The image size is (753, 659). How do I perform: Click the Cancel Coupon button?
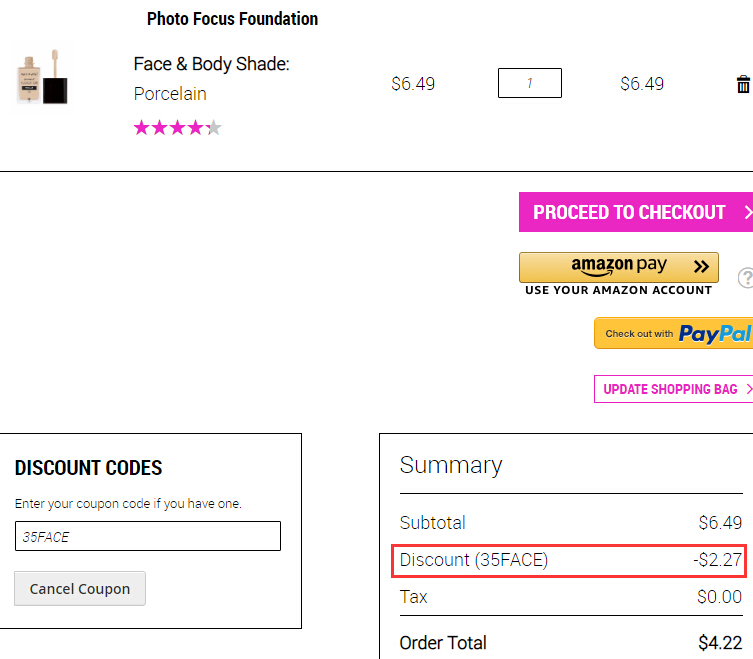(x=80, y=588)
